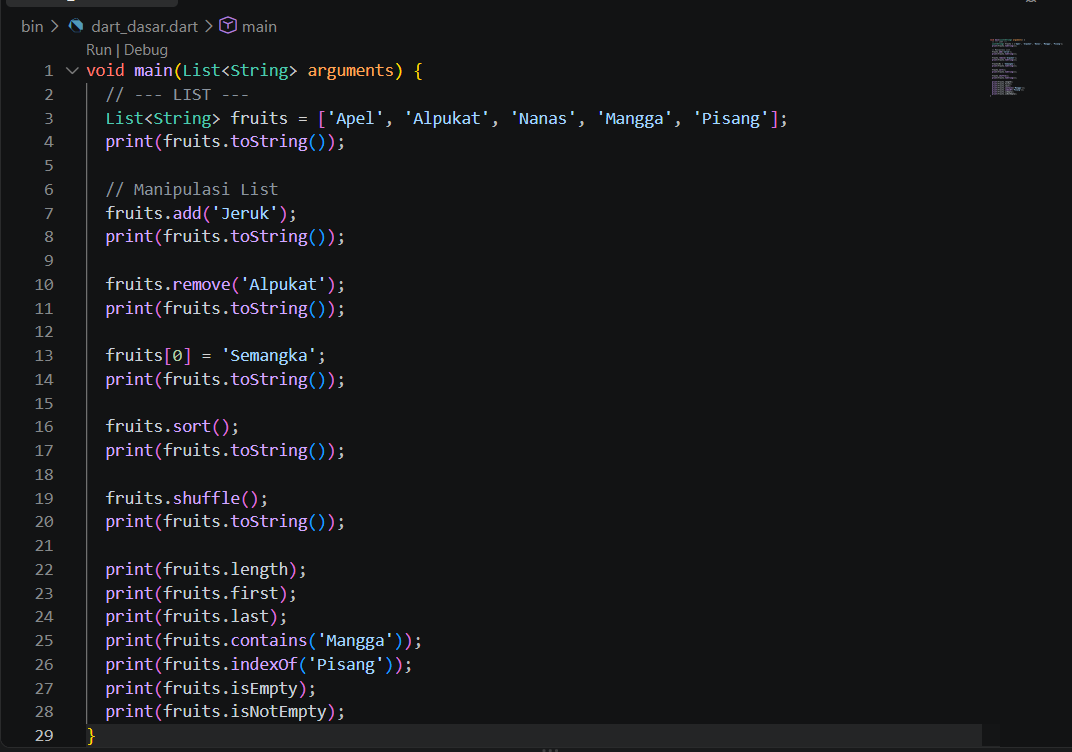Click the 'Alpukat' string on line 3
Screen dimensions: 1072x752
[446, 118]
